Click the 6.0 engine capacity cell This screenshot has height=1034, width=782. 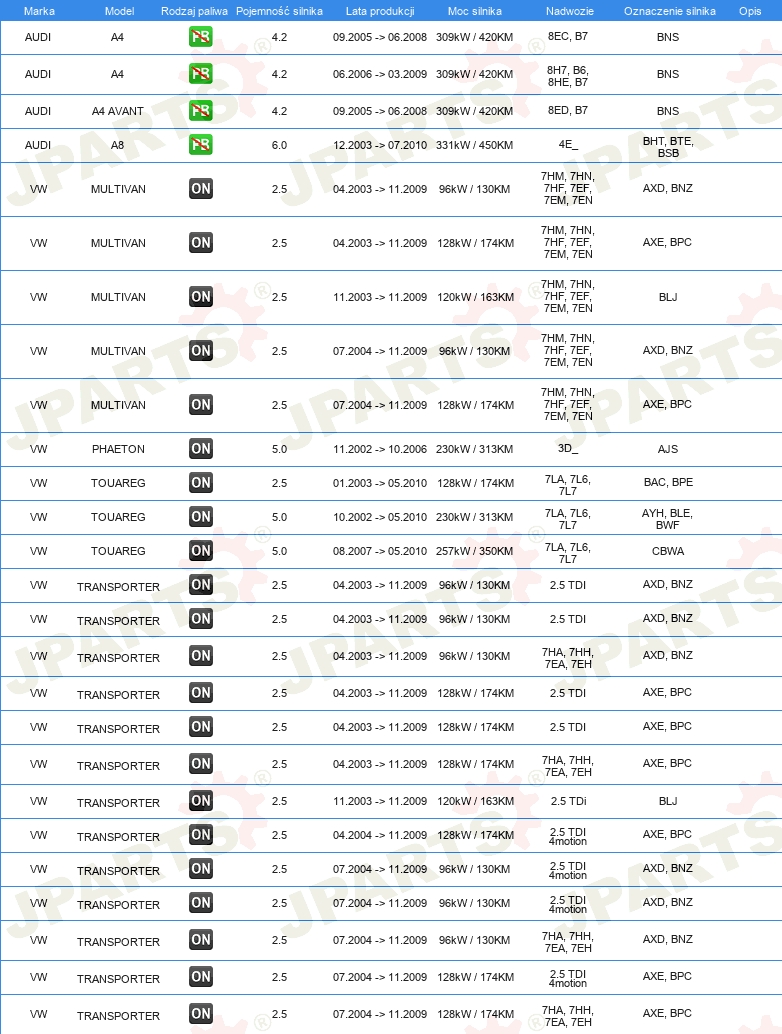pyautogui.click(x=280, y=145)
